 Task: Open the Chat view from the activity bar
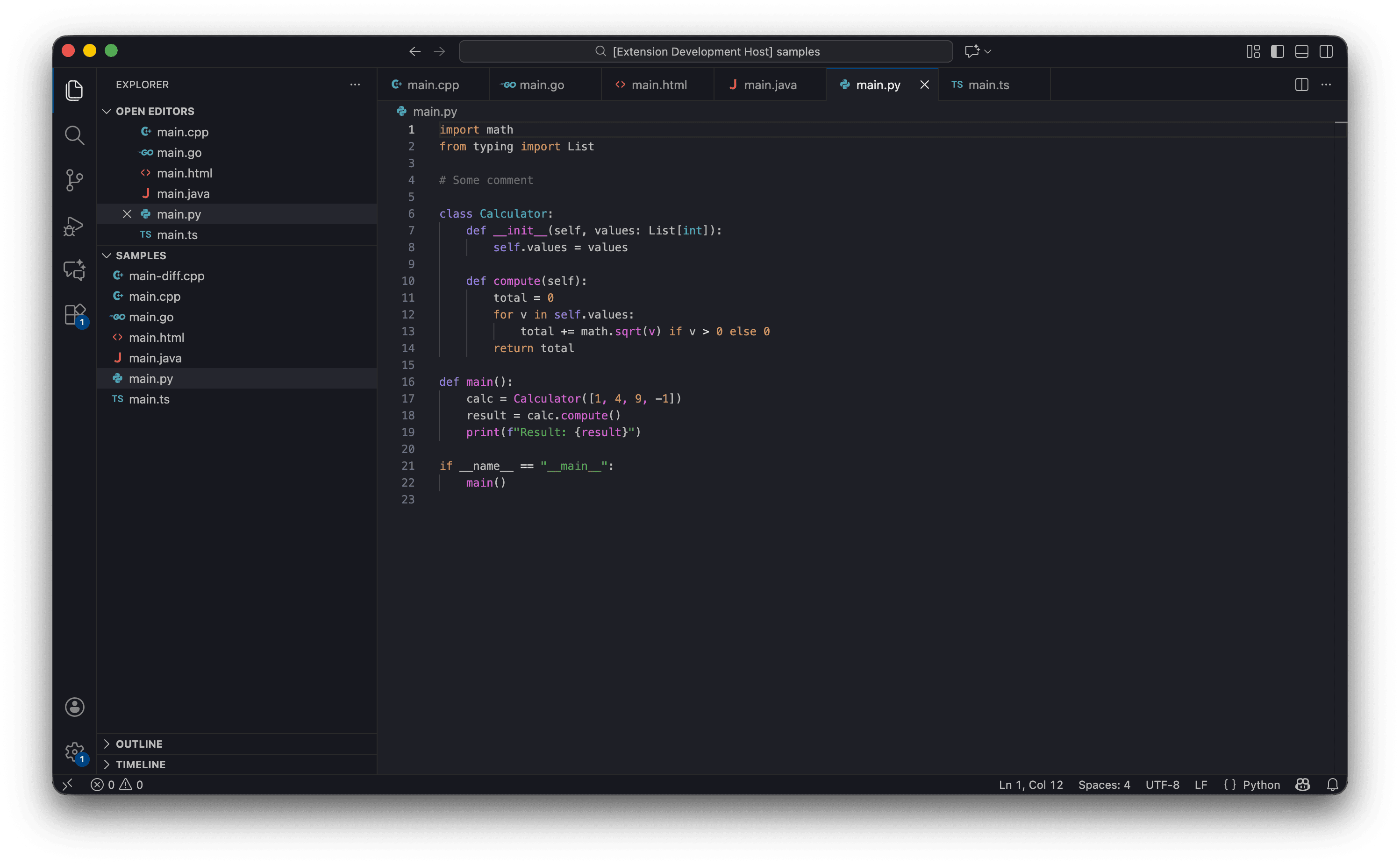click(x=74, y=270)
